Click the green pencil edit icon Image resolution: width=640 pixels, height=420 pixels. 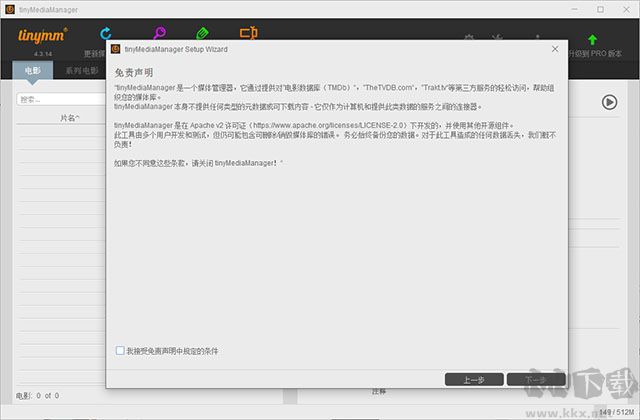tap(203, 35)
